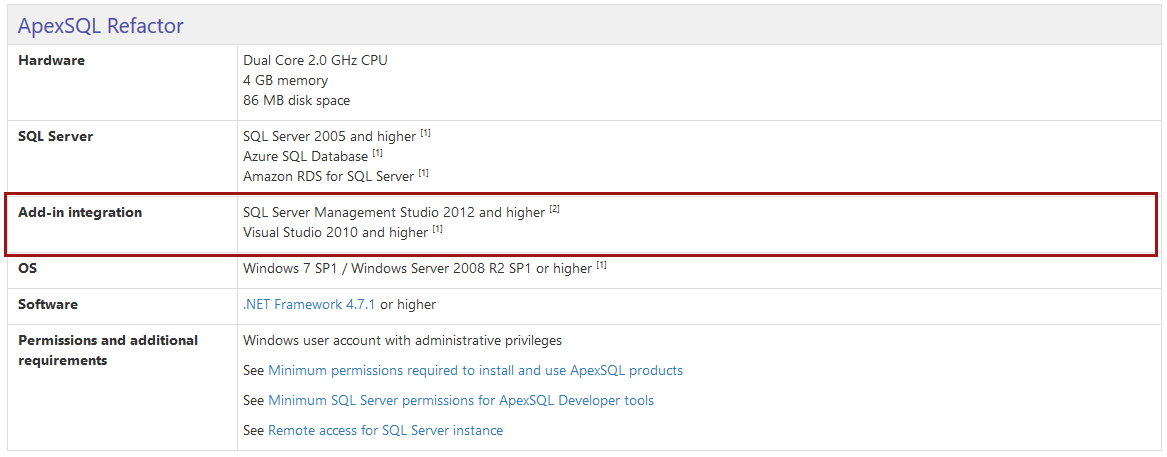Click footnote [2] after Management Studio 2012
Screen dimensions: 1167x457
point(554,209)
